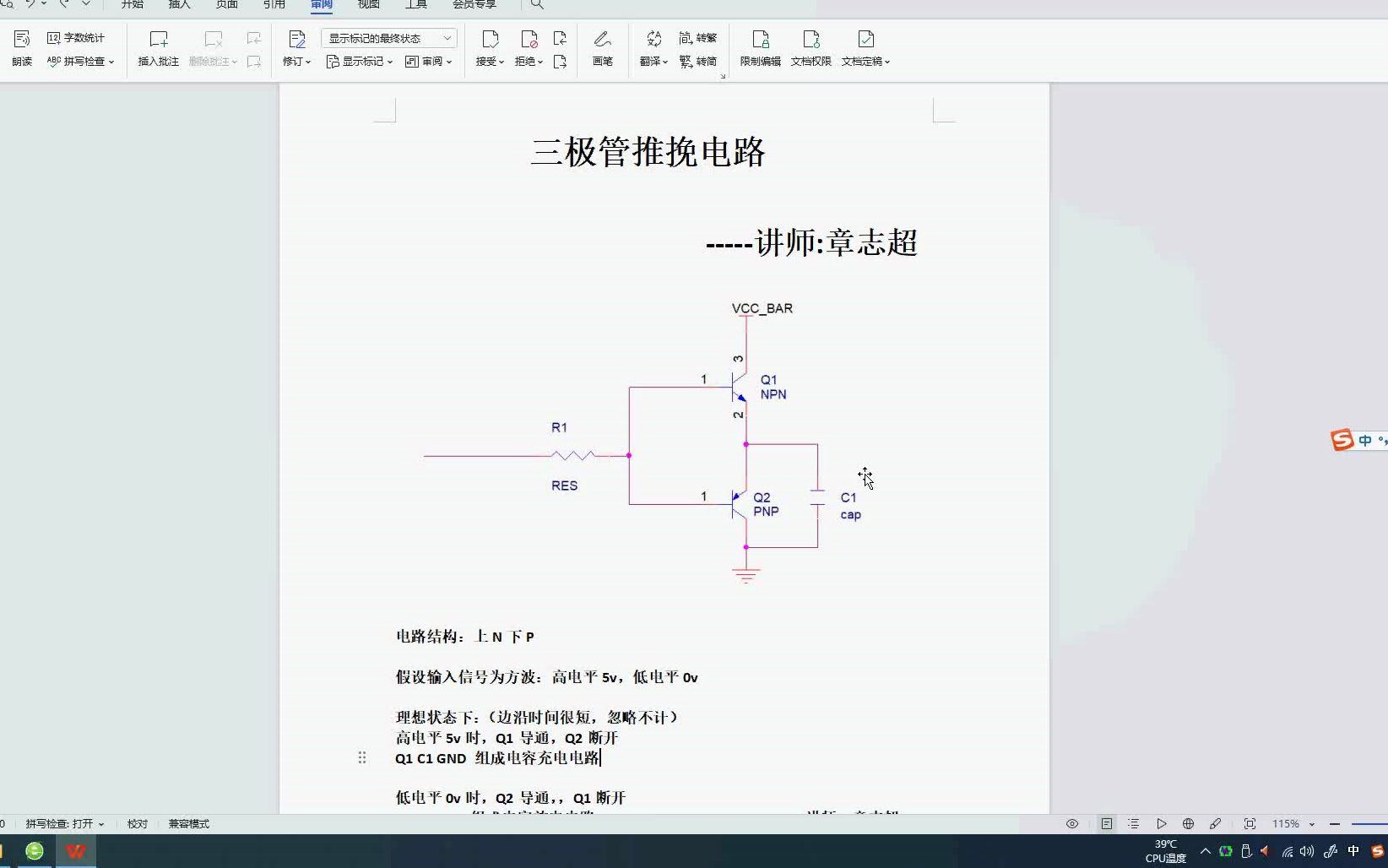Open the quick access toolbar customize arrow
The width and height of the screenshot is (1388, 868).
point(86,4)
